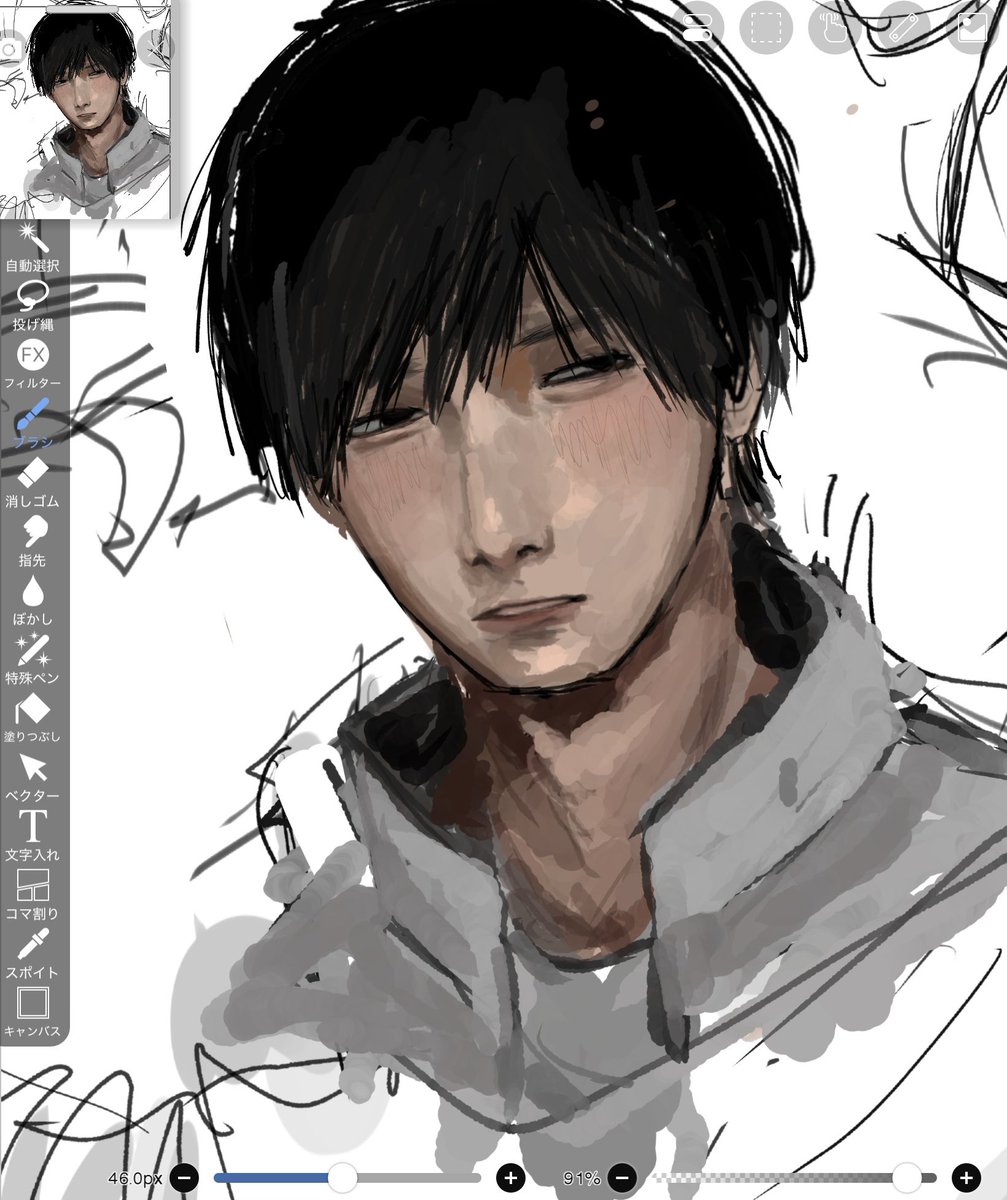Open the Canvas tool
Viewport: 1007px width, 1200px height.
(33, 1011)
